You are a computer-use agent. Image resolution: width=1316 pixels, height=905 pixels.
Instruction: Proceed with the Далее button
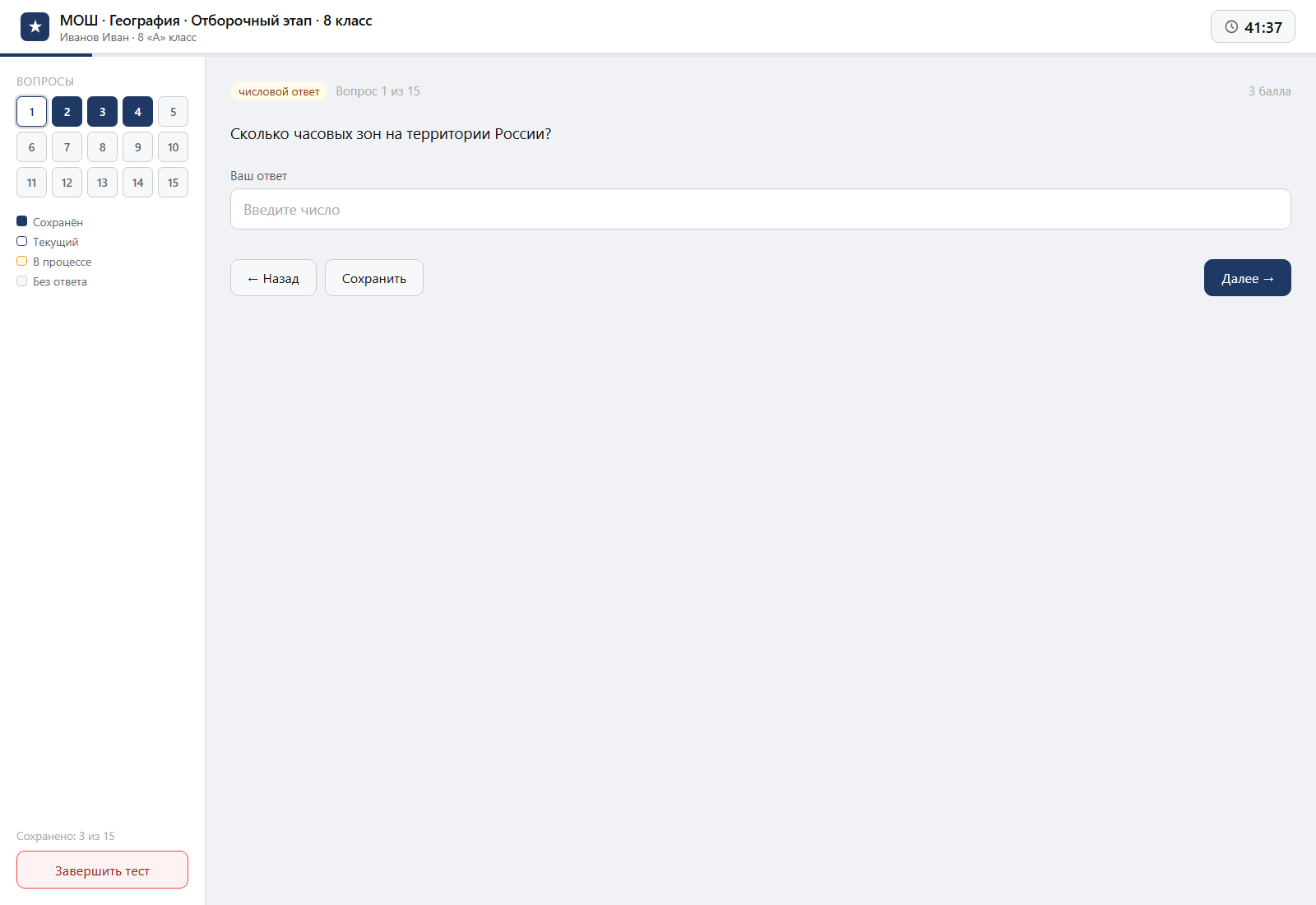1248,278
